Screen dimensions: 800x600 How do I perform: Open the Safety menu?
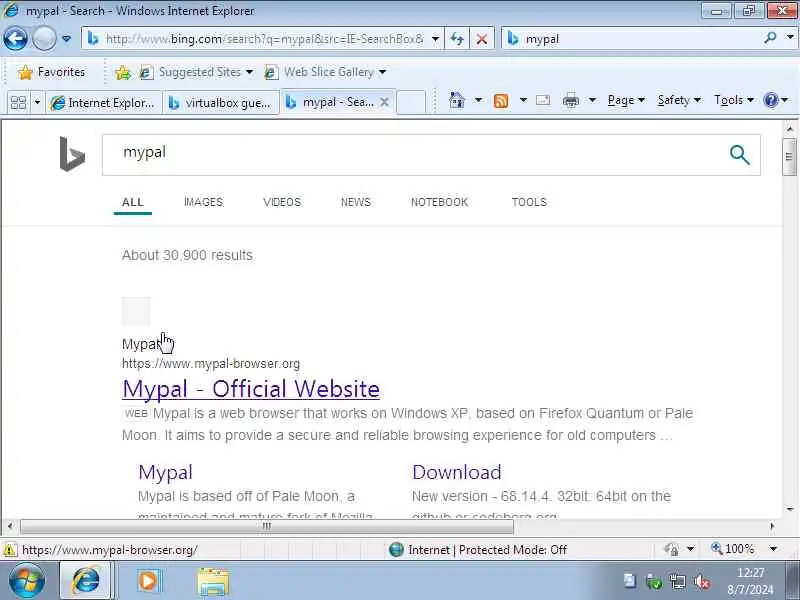pos(679,100)
